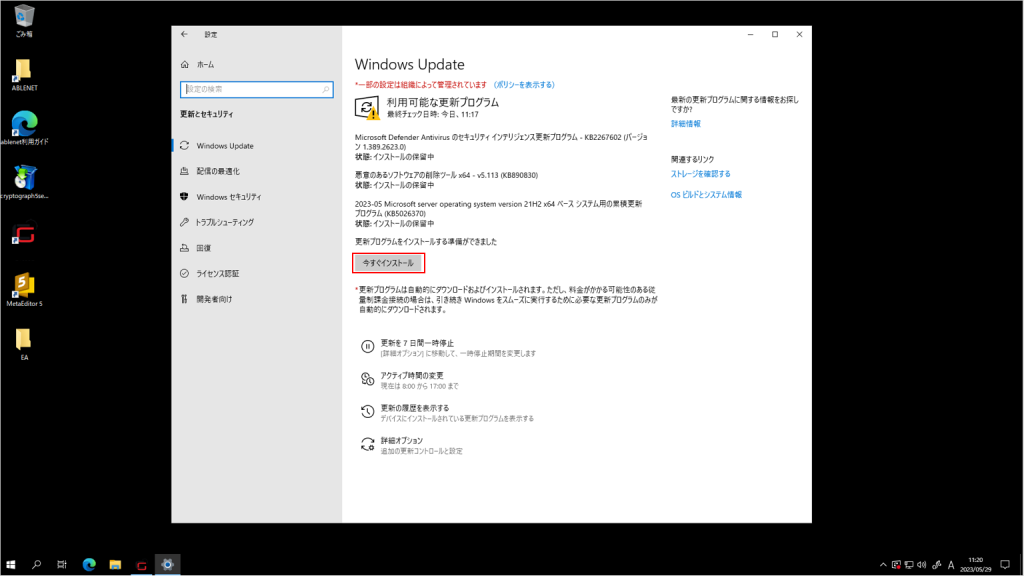Open the notification center icon
This screenshot has width=1024, height=576.
(x=1005, y=565)
